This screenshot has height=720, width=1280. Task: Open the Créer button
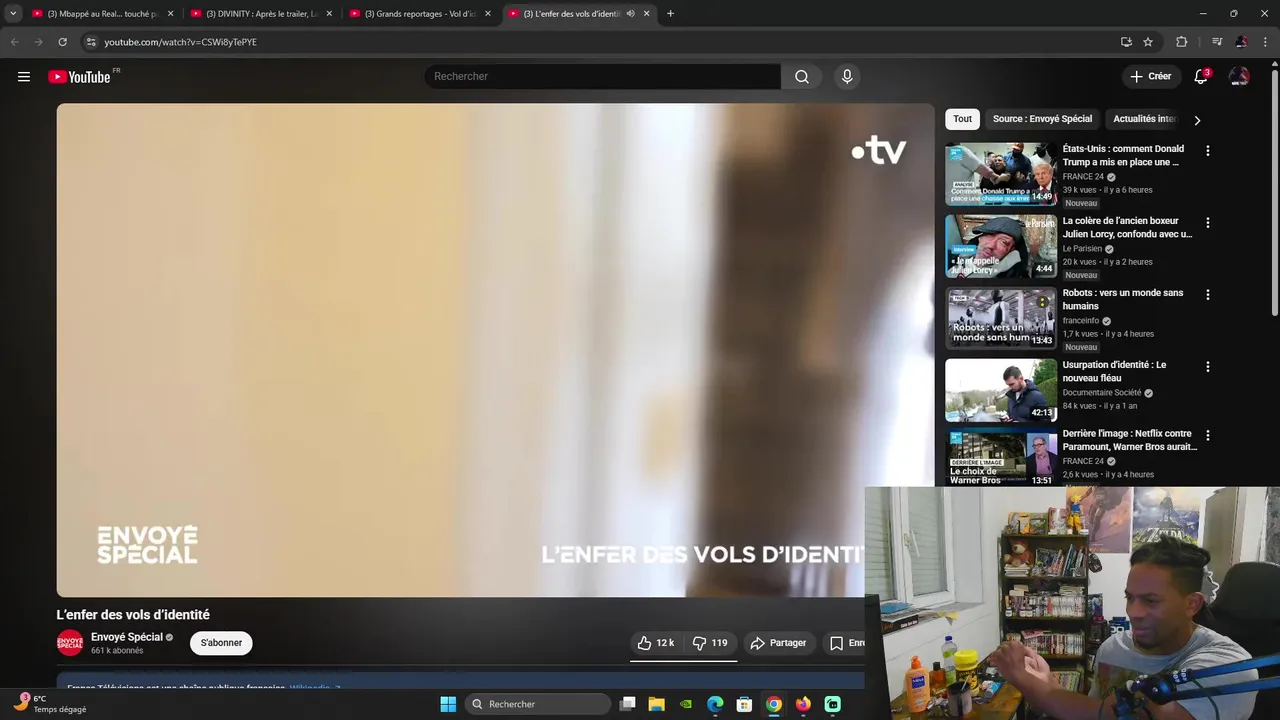coord(1151,76)
